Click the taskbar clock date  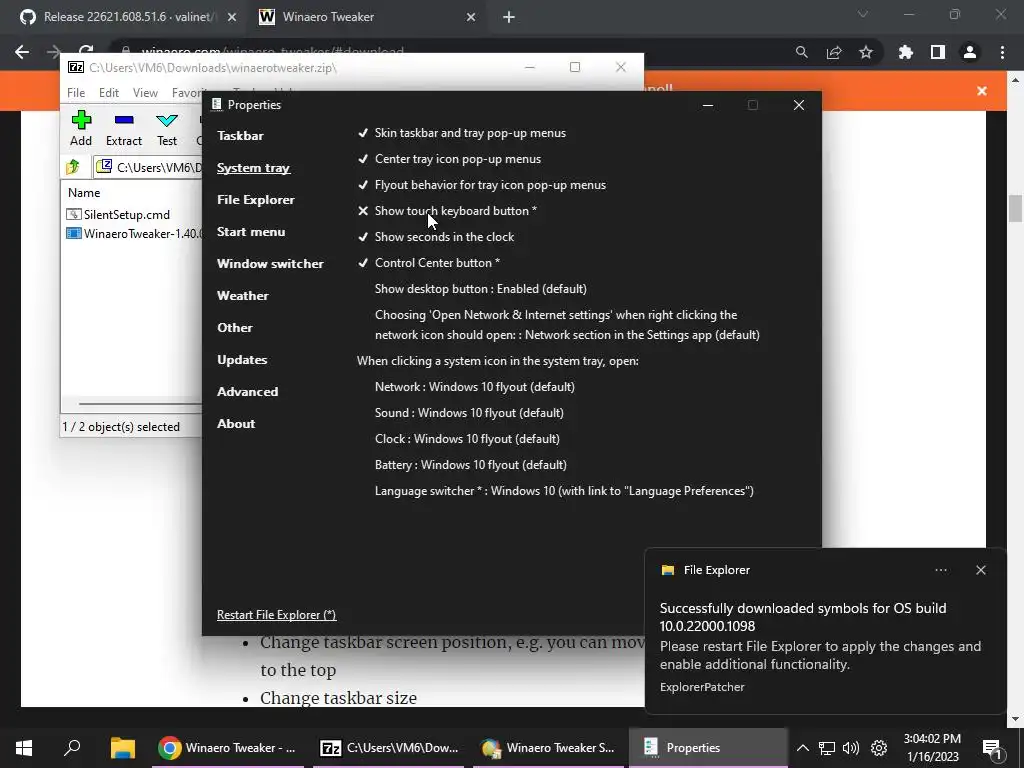pos(932,748)
